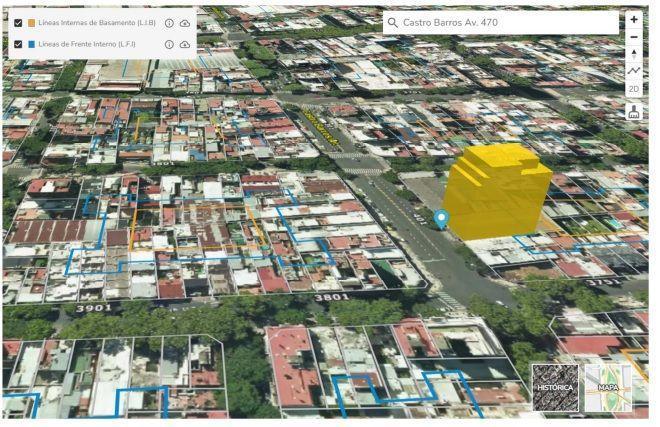This screenshot has height=427, width=660.
Task: Click the blue location pin marker
Action: click(441, 219)
